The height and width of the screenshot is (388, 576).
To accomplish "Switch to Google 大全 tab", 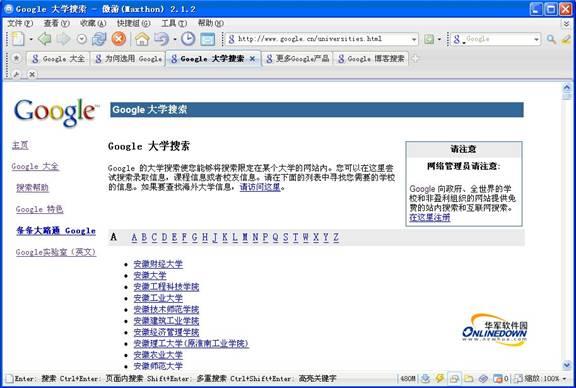I will point(58,59).
